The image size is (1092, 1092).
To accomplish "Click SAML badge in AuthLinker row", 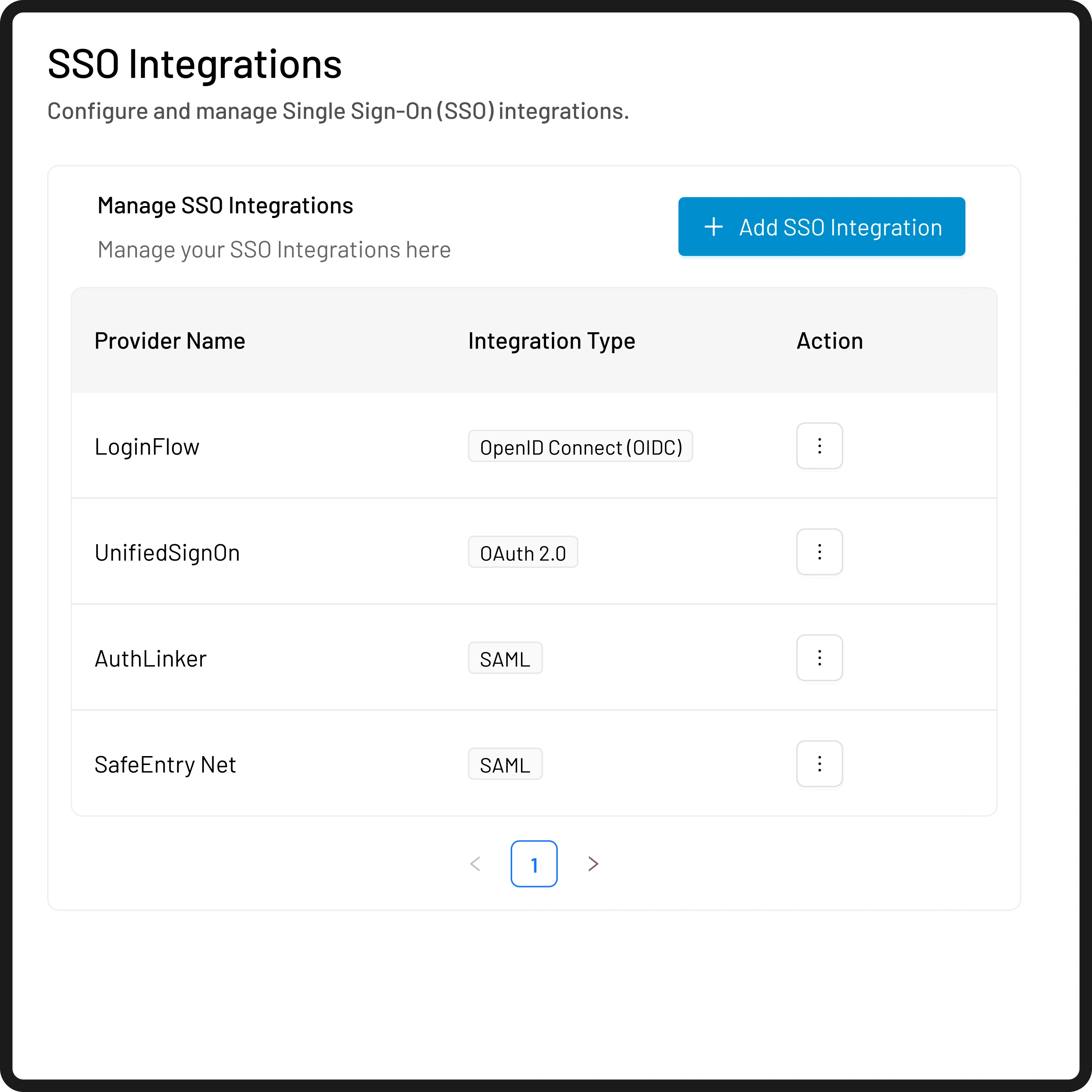I will click(x=505, y=659).
